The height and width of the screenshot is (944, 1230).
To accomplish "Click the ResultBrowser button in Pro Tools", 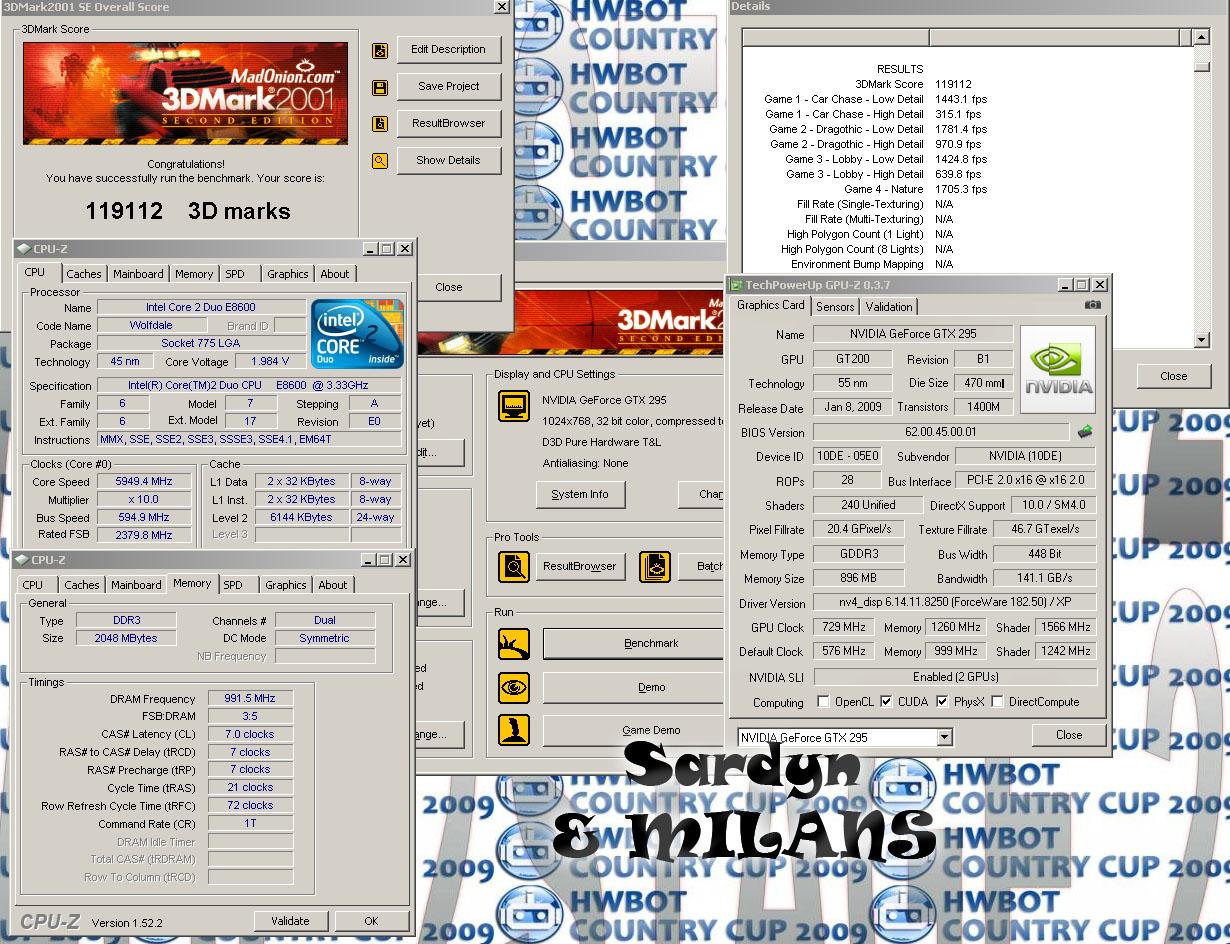I will 580,567.
